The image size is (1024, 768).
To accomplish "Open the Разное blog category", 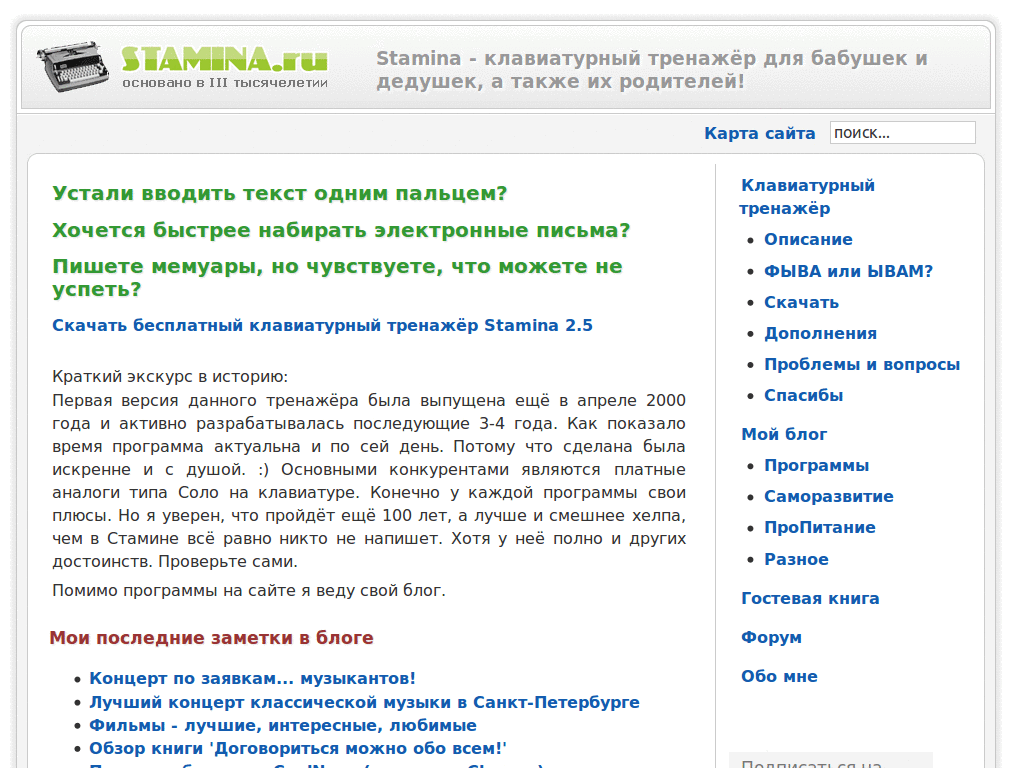I will (x=796, y=560).
